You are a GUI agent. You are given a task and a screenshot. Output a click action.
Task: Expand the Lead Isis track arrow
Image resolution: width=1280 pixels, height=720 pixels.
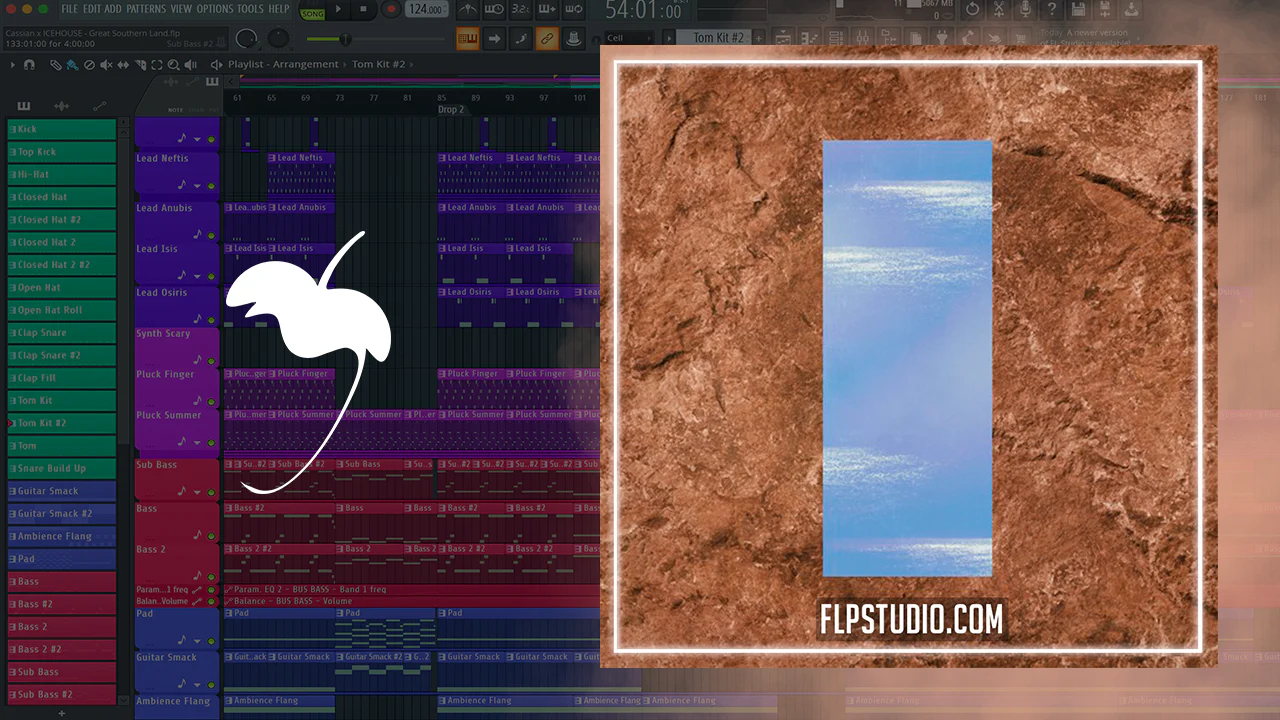pos(198,275)
